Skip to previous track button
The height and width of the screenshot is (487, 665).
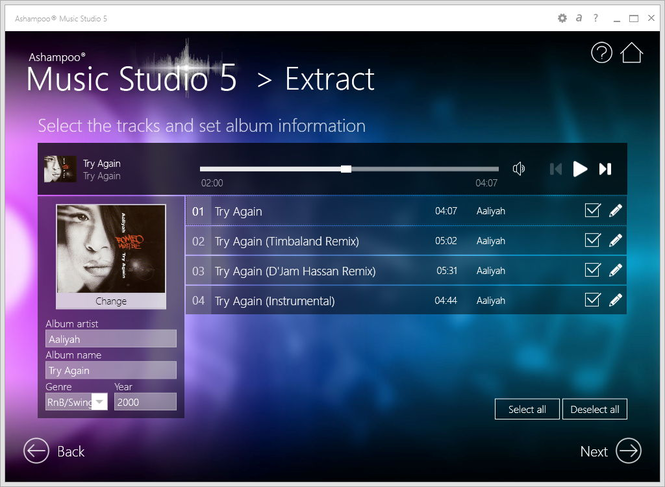(x=556, y=169)
